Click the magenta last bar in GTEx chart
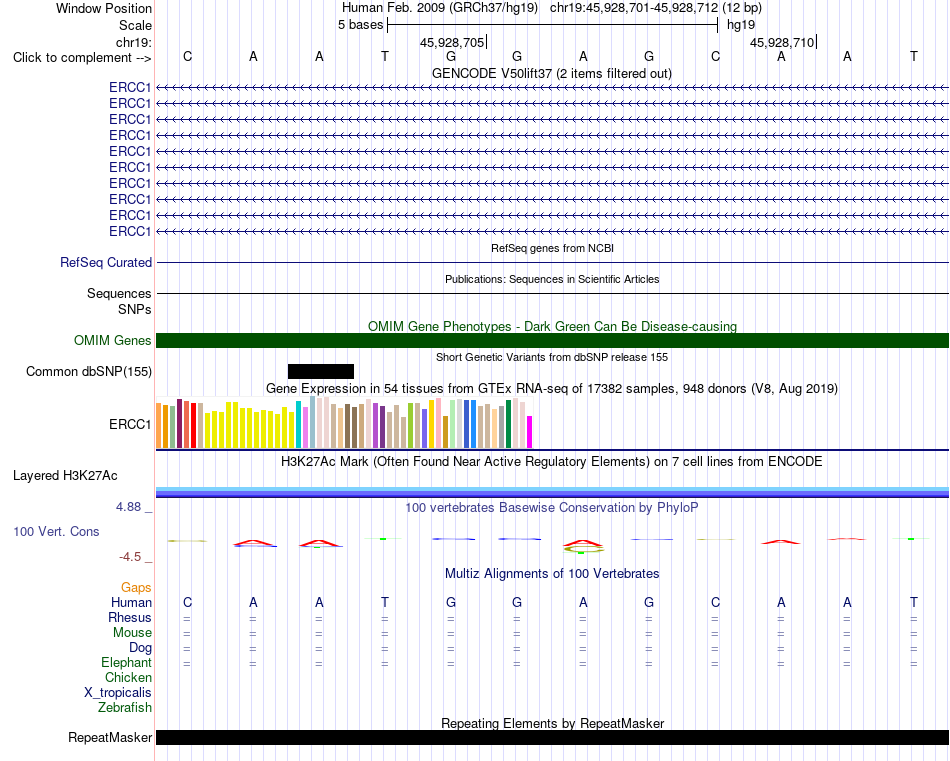Screen dimensions: 950x761 coord(530,432)
